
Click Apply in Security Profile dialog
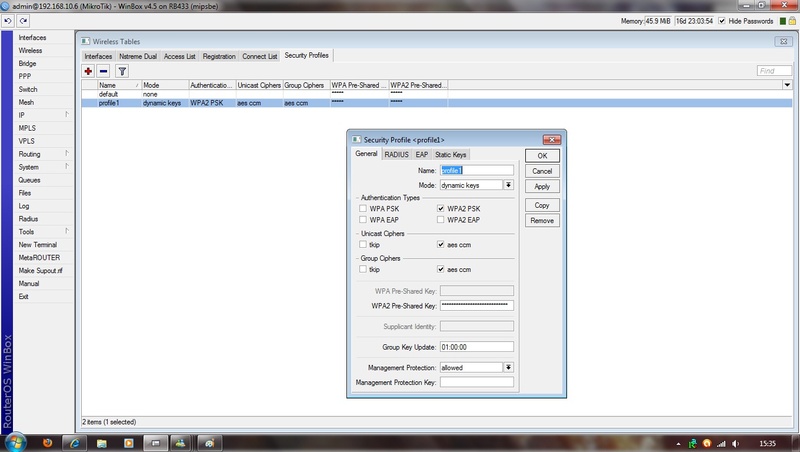[542, 186]
